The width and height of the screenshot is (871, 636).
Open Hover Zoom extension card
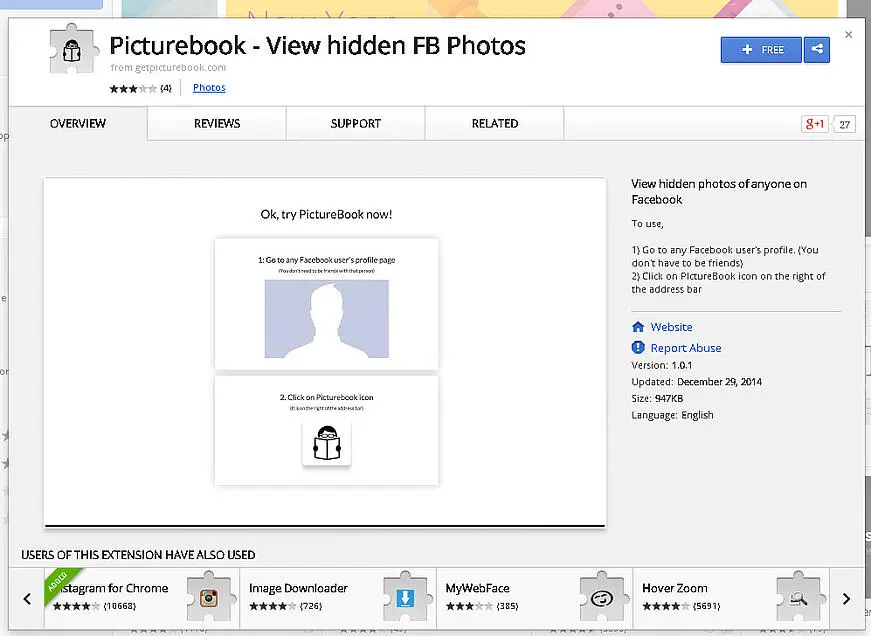tap(732, 598)
